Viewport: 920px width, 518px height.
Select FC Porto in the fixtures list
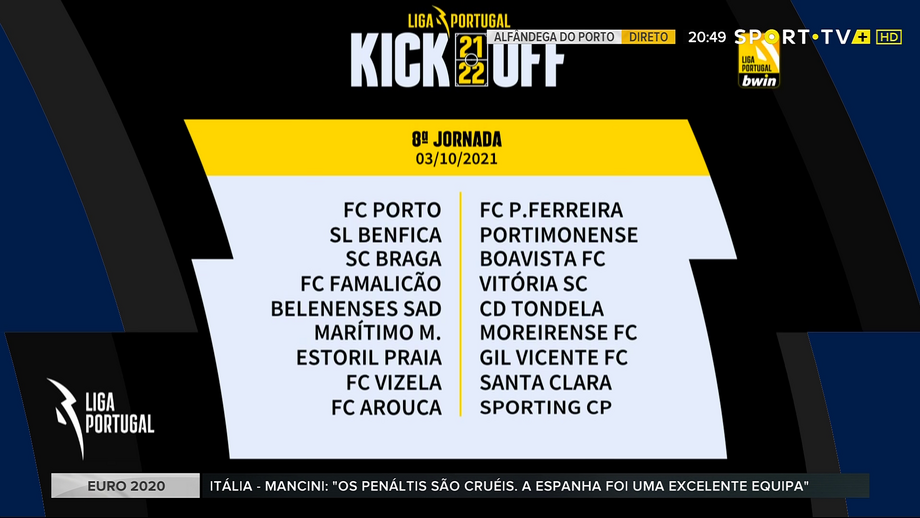point(392,210)
